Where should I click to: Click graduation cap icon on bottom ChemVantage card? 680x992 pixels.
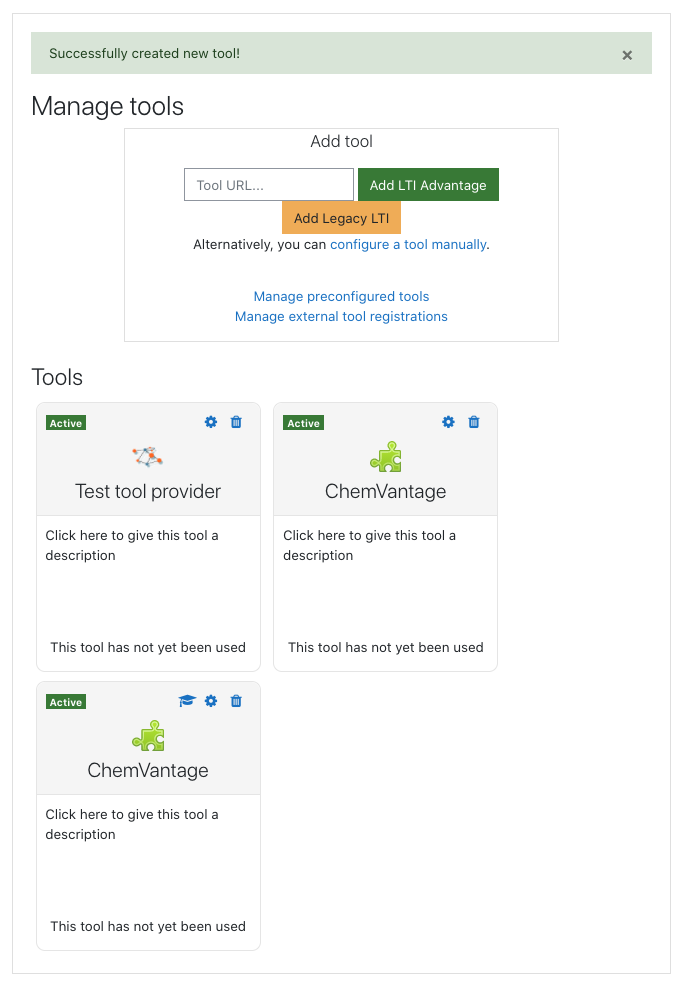pos(187,701)
